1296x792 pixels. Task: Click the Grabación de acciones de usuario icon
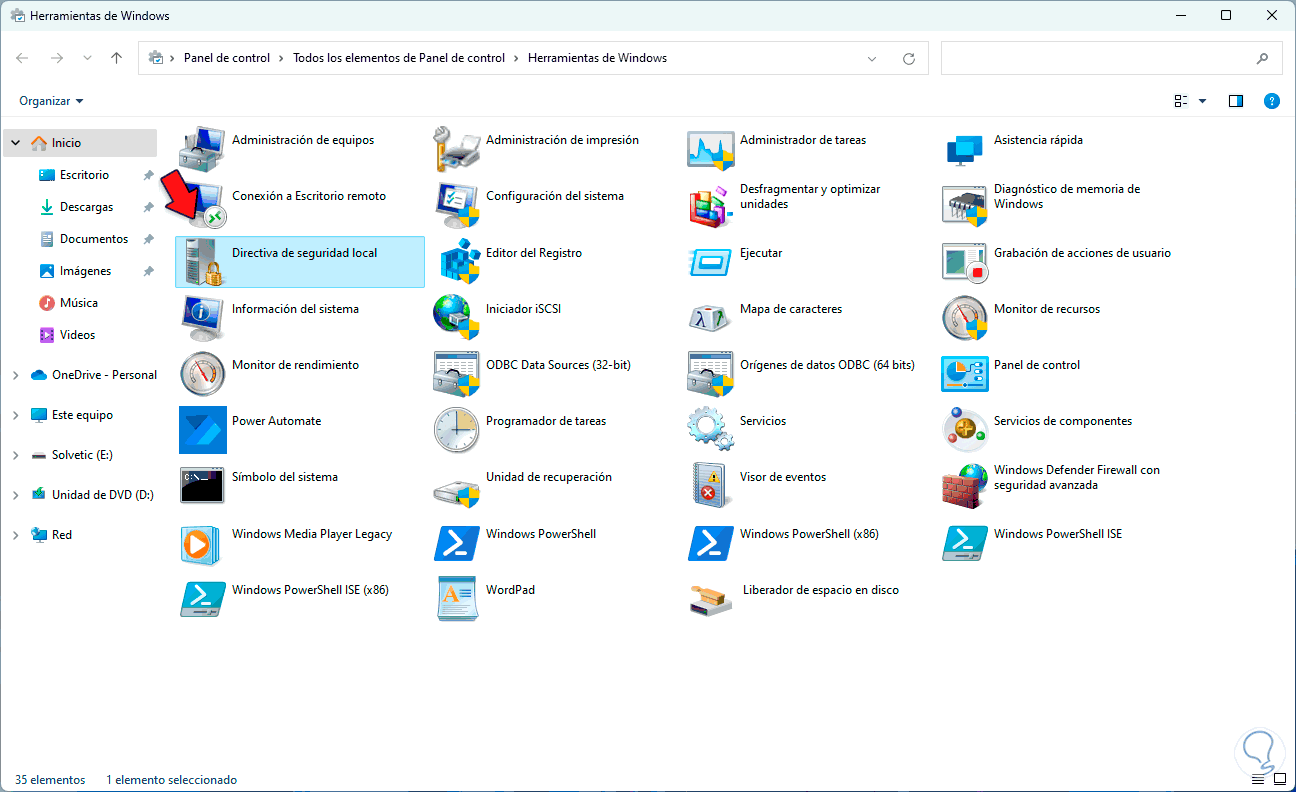click(965, 262)
